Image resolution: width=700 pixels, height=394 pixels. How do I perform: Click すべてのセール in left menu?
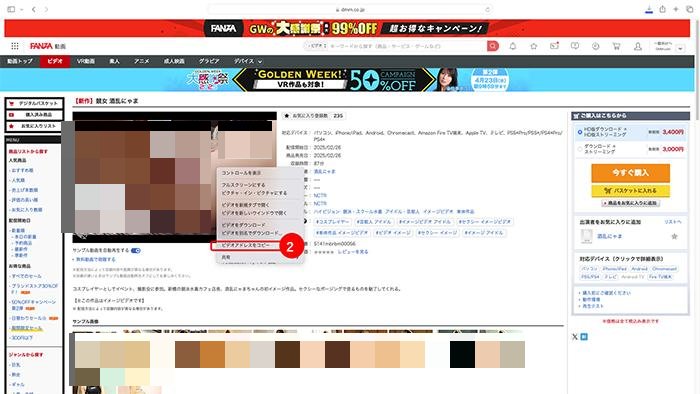(27, 276)
